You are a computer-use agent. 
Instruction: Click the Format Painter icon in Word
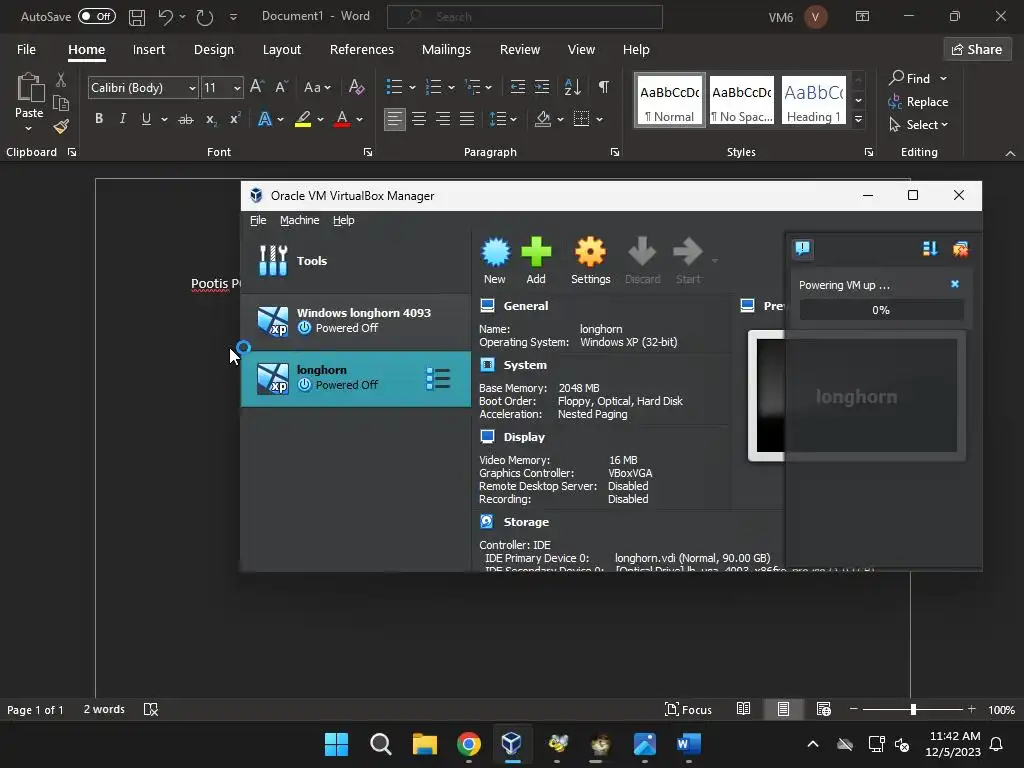[x=61, y=126]
